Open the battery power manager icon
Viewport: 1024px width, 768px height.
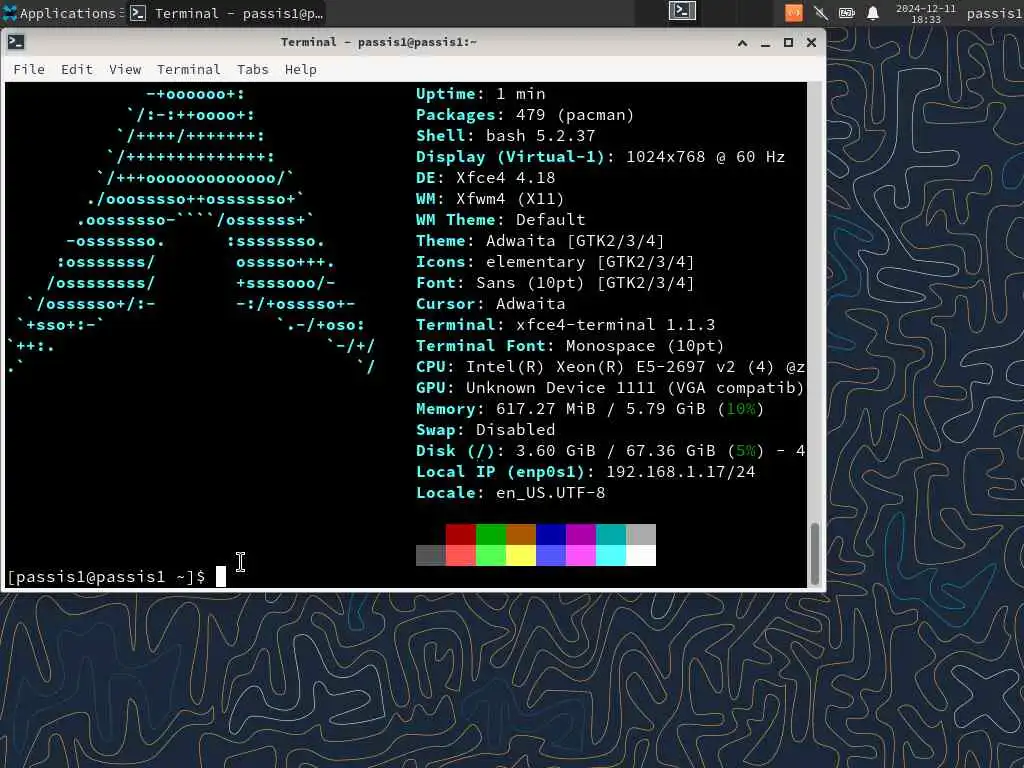click(846, 12)
